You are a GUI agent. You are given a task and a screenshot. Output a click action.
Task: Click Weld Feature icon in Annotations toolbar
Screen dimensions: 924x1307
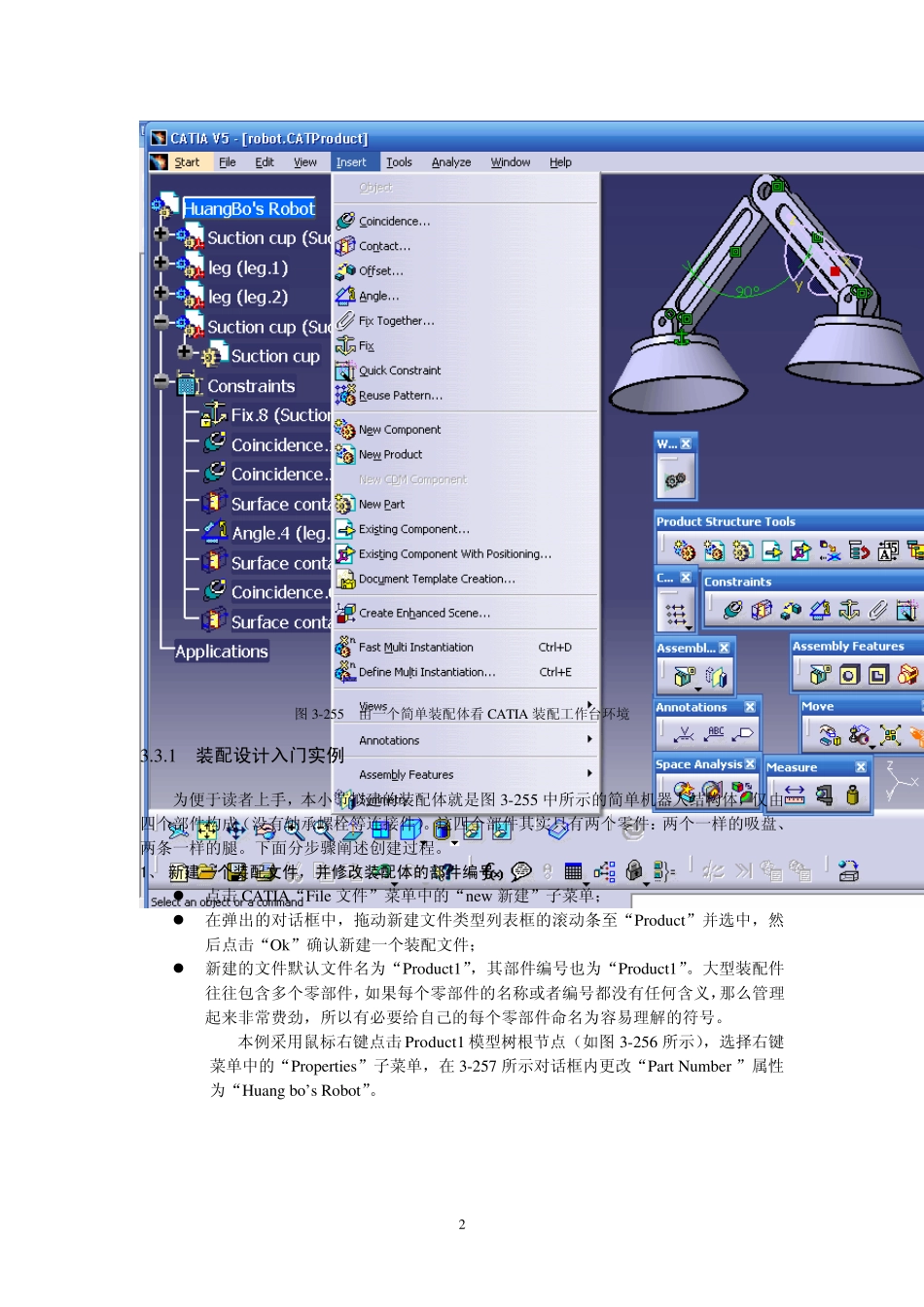(685, 733)
